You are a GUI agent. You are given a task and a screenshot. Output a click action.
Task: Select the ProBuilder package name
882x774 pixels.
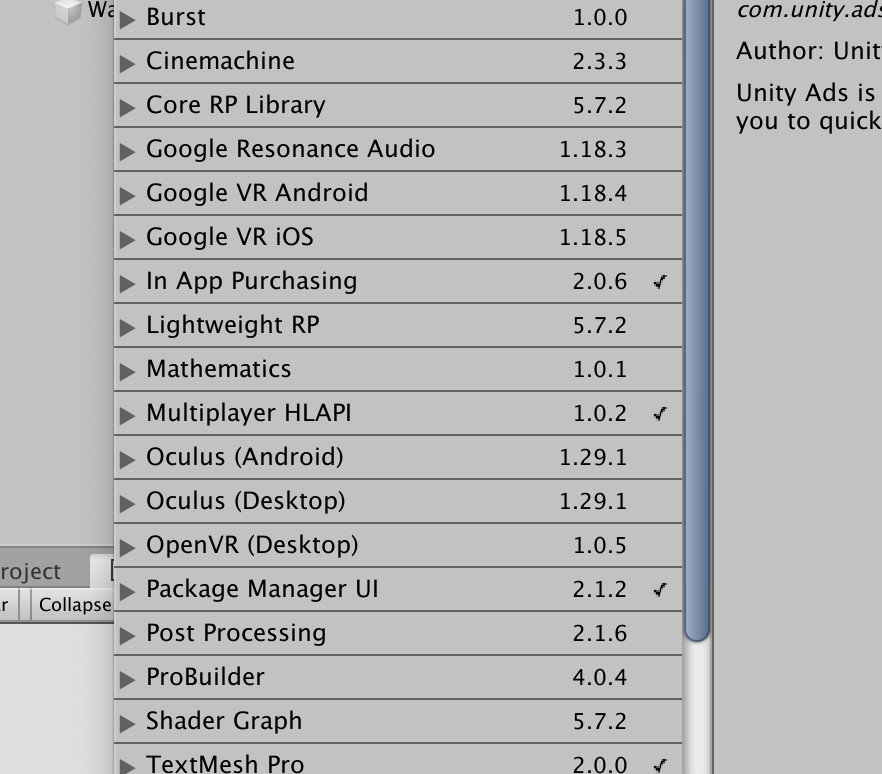[x=205, y=677]
